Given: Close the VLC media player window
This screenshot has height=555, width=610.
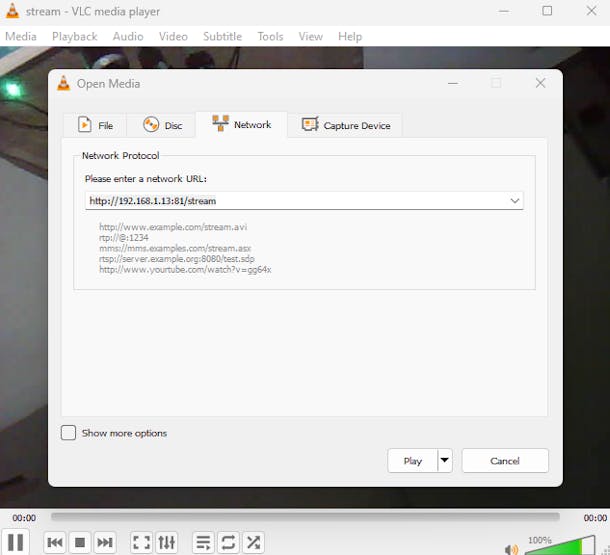Looking at the screenshot, I should [591, 11].
